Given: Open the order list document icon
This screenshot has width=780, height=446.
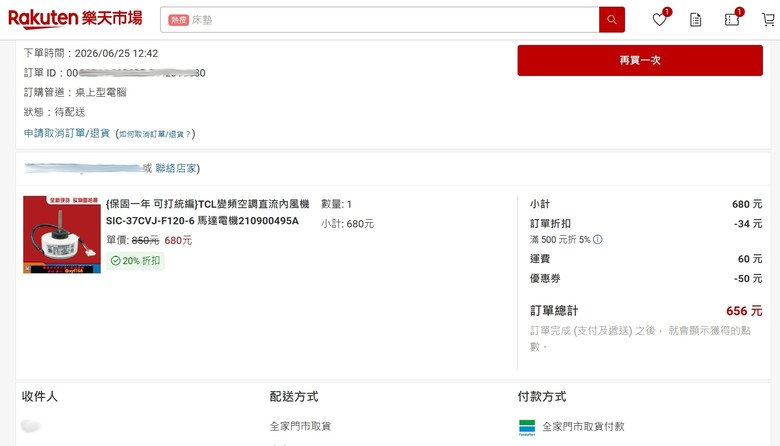Looking at the screenshot, I should point(695,20).
